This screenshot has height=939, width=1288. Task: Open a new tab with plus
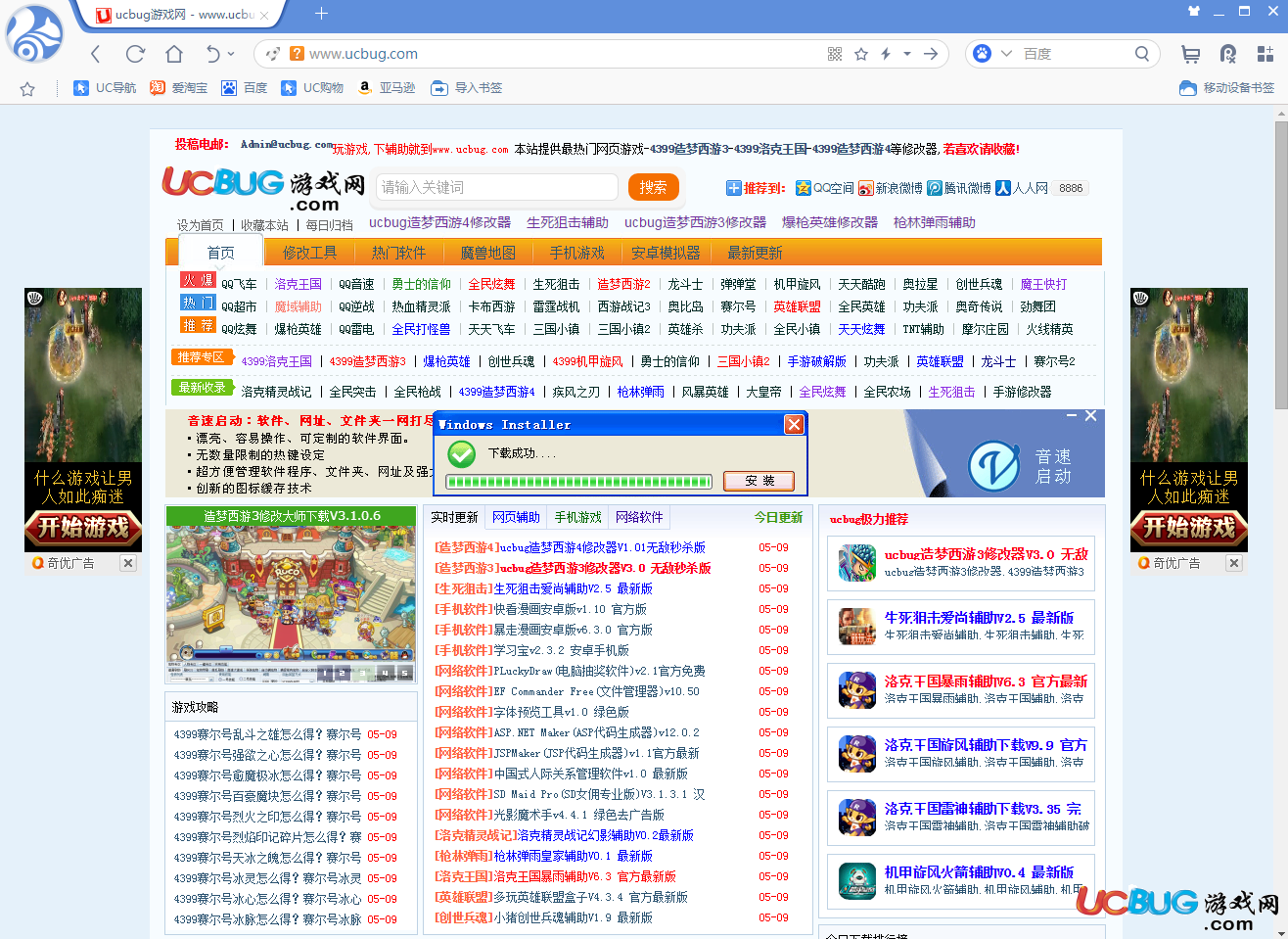pos(321,14)
